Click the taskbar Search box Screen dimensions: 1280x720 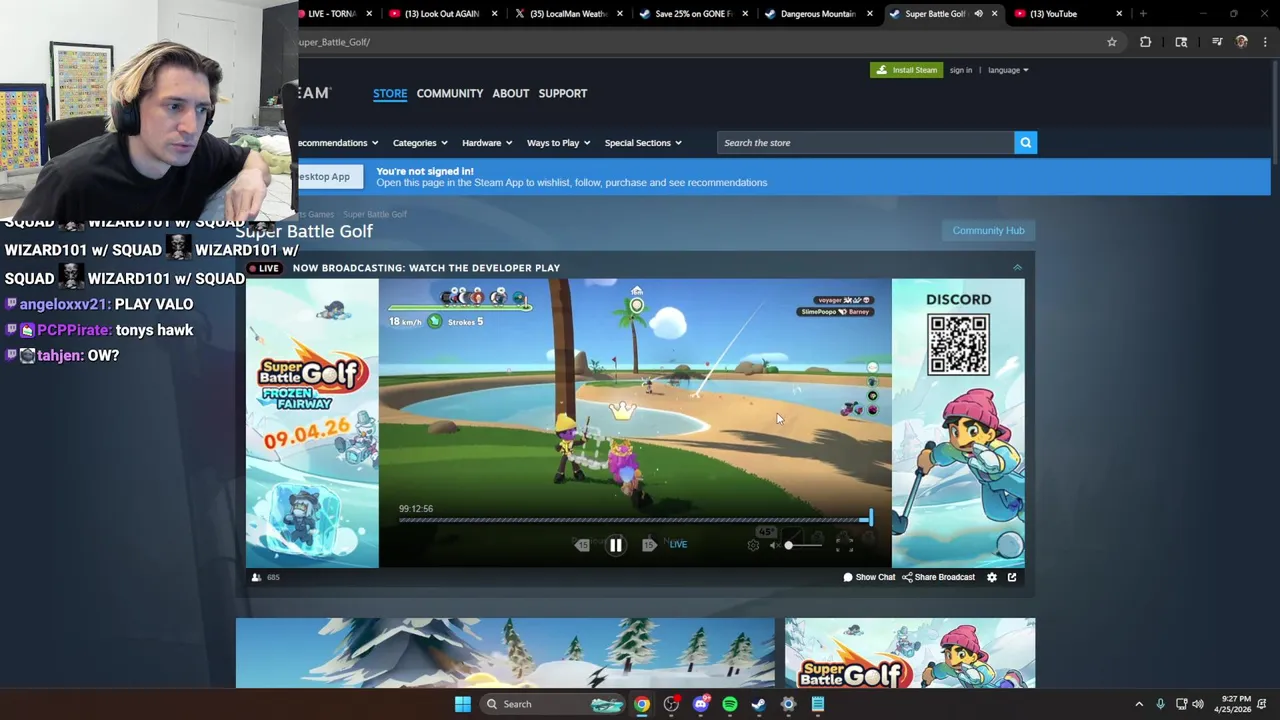[553, 704]
